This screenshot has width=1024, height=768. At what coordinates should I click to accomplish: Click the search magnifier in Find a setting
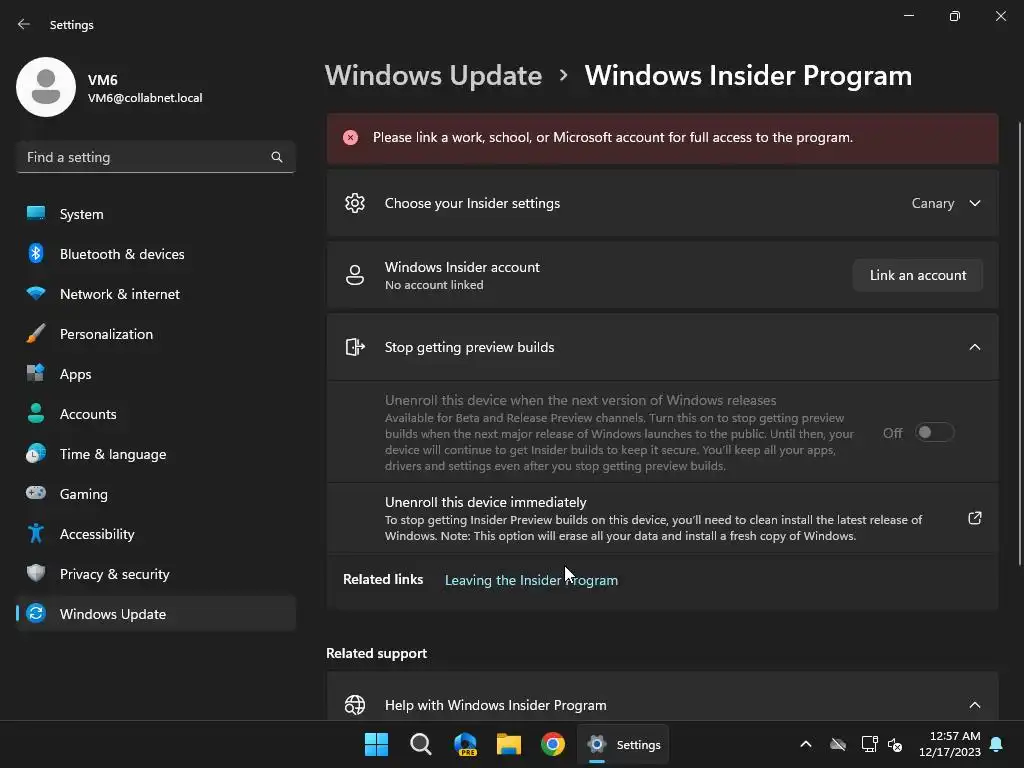pos(277,157)
